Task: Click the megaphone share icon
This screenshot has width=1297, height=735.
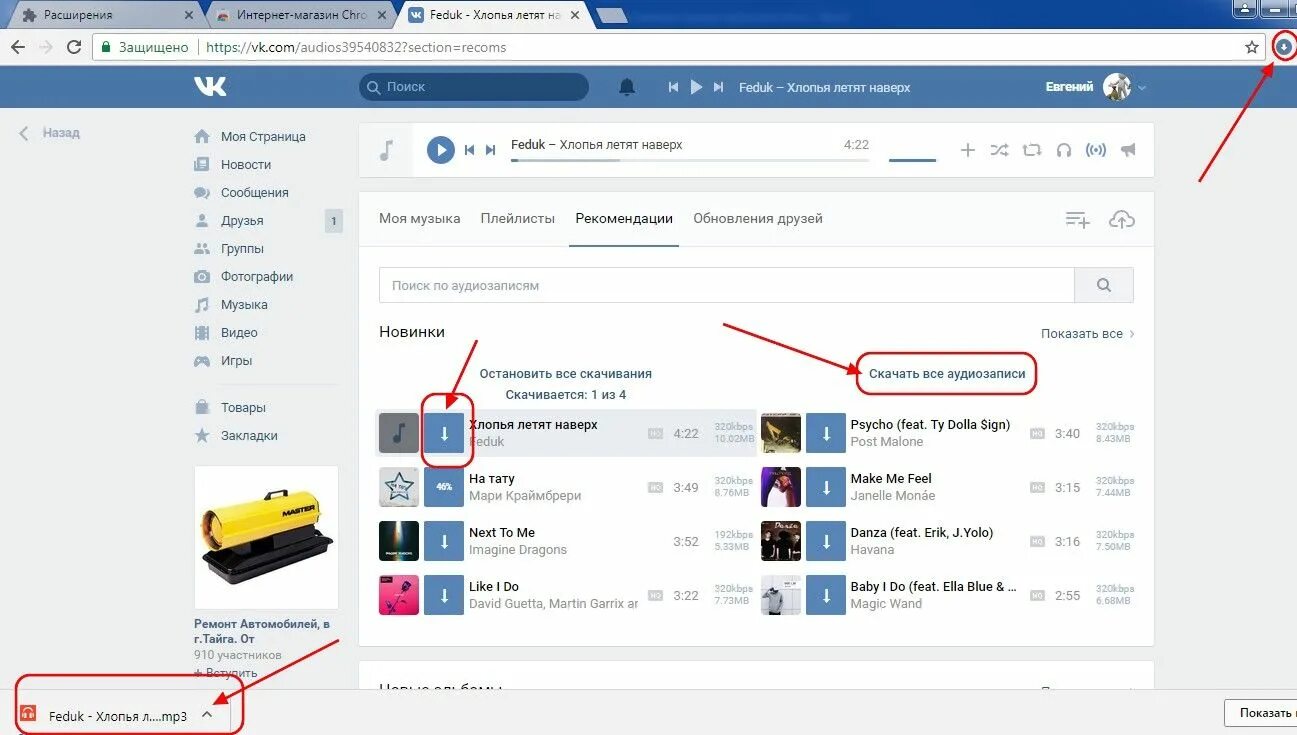Action: point(1128,150)
